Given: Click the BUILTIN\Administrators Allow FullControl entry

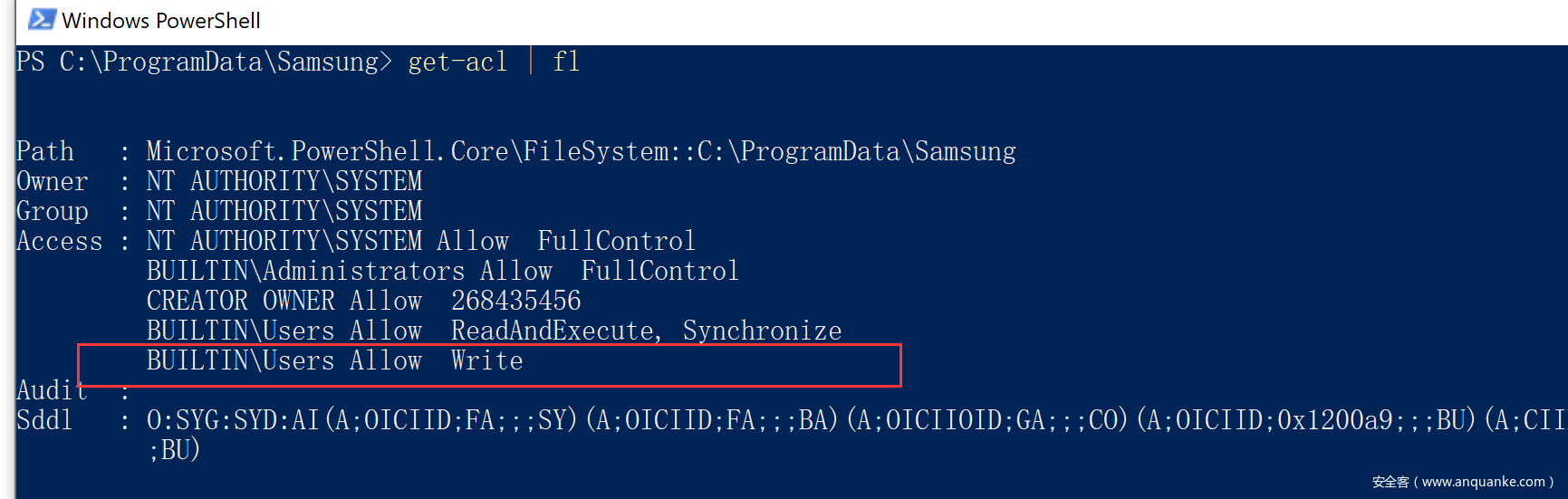Looking at the screenshot, I should [442, 271].
